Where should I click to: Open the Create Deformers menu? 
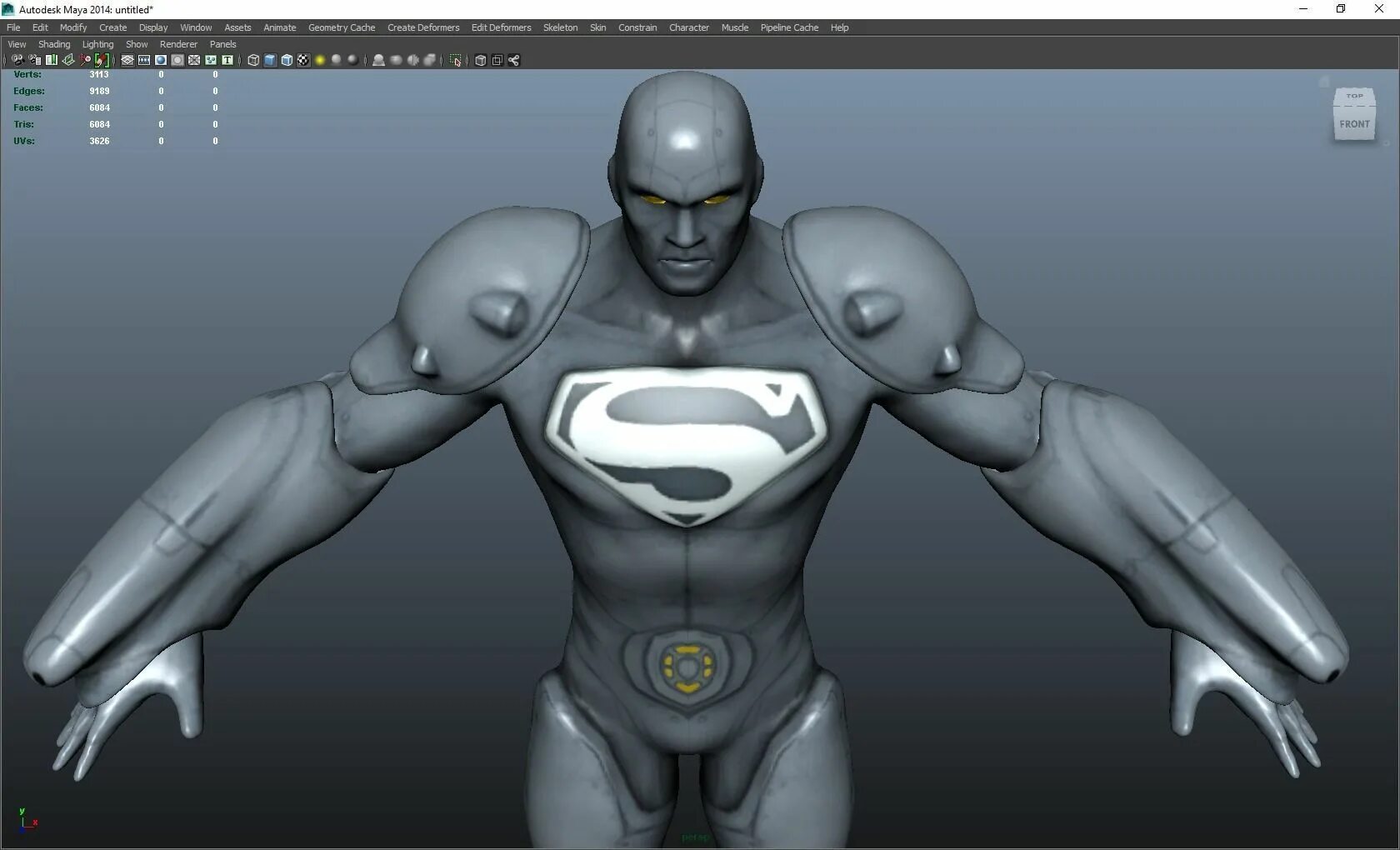(423, 27)
